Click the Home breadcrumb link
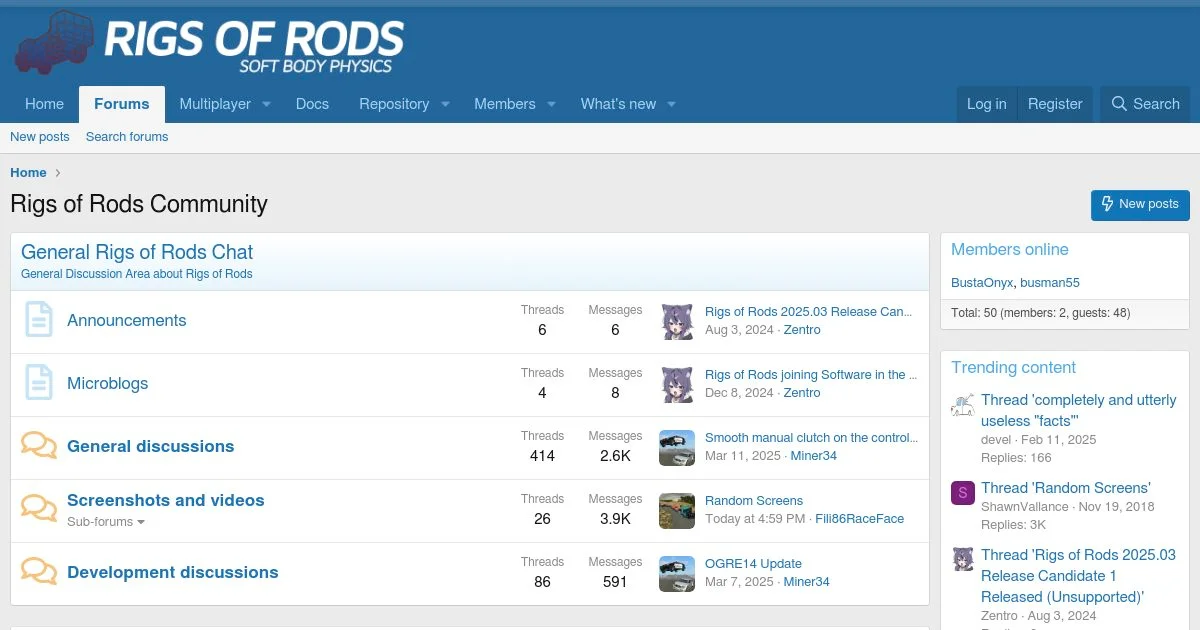 (x=28, y=173)
